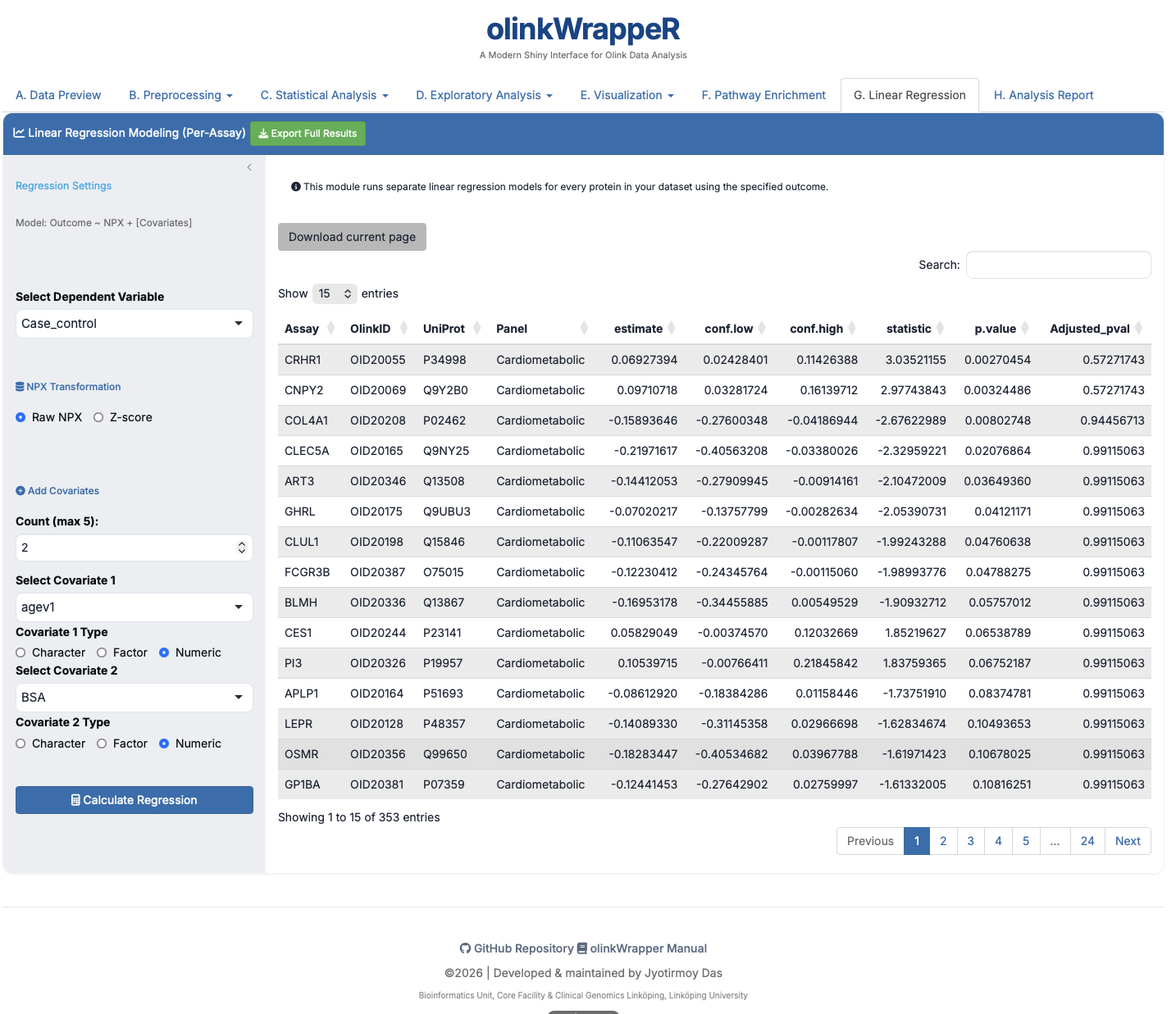This screenshot has height=1014, width=1176.
Task: Select the Z-score NPX transformation
Action: click(98, 417)
